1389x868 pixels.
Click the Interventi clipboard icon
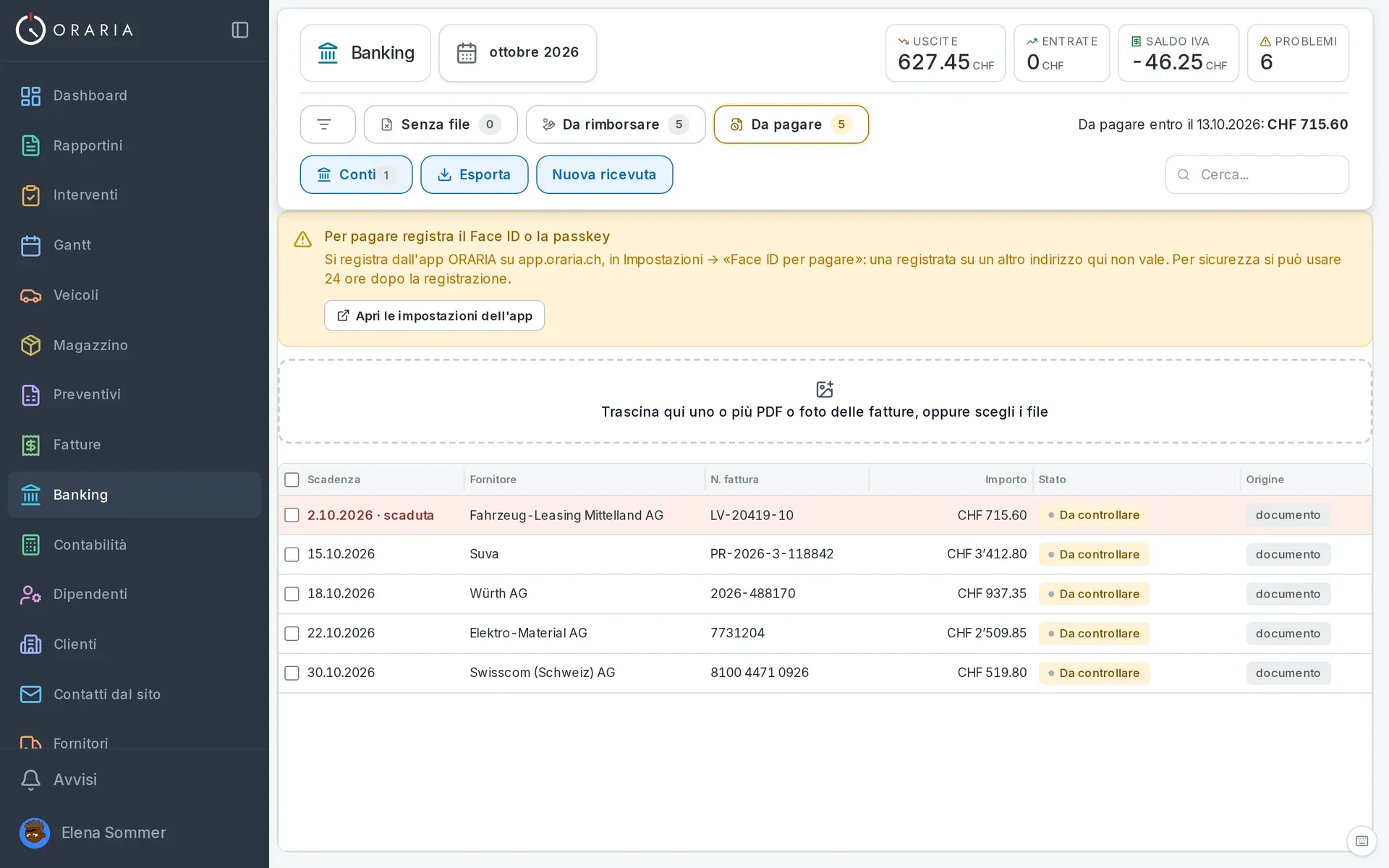tap(30, 195)
